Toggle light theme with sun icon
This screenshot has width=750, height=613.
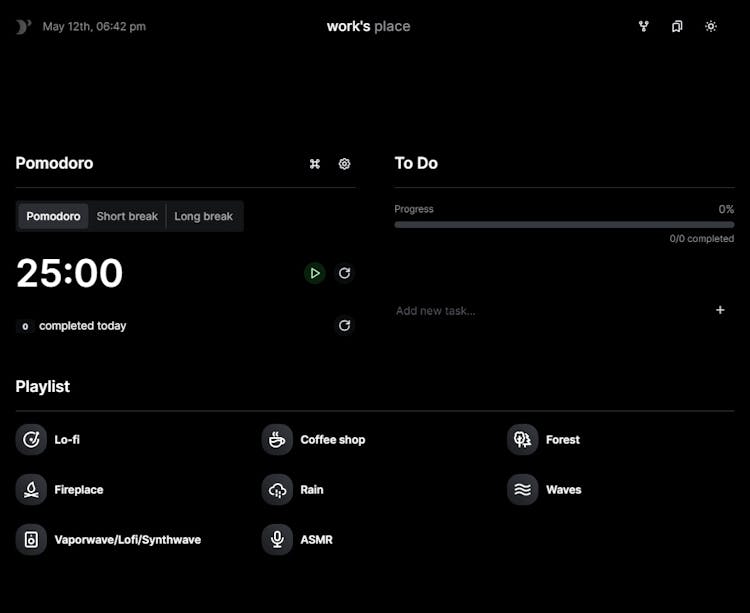[x=711, y=26]
